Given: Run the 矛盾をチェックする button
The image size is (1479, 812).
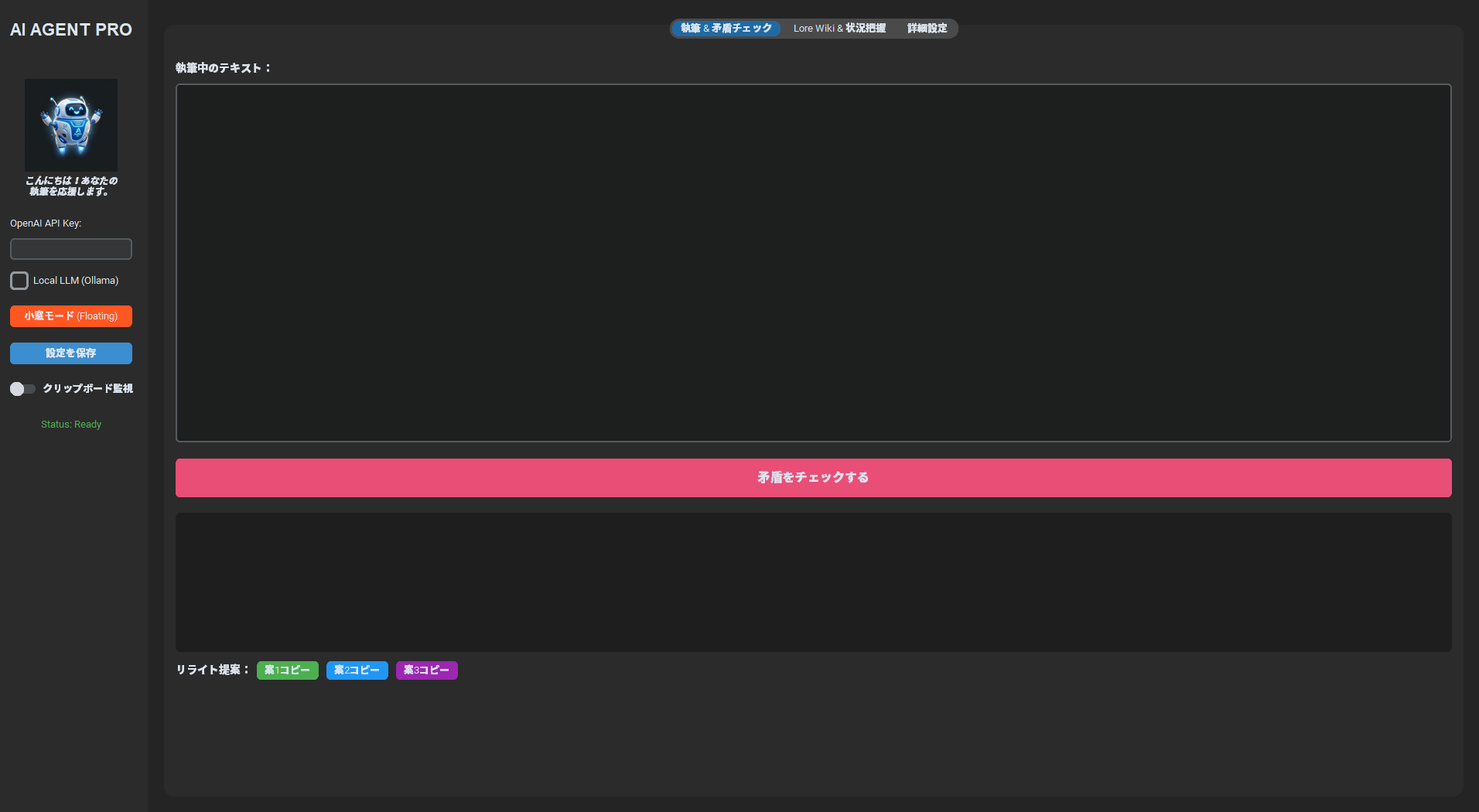Looking at the screenshot, I should [813, 478].
